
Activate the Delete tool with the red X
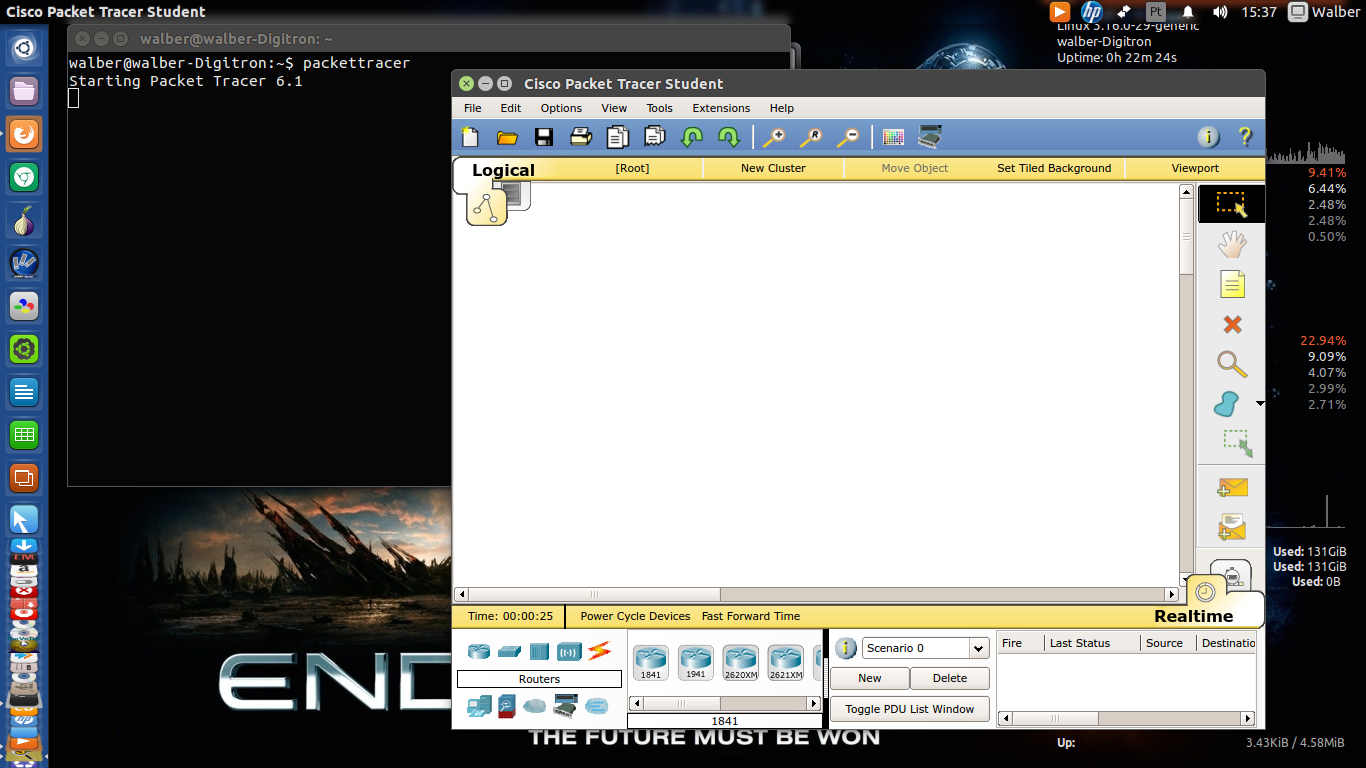1232,325
